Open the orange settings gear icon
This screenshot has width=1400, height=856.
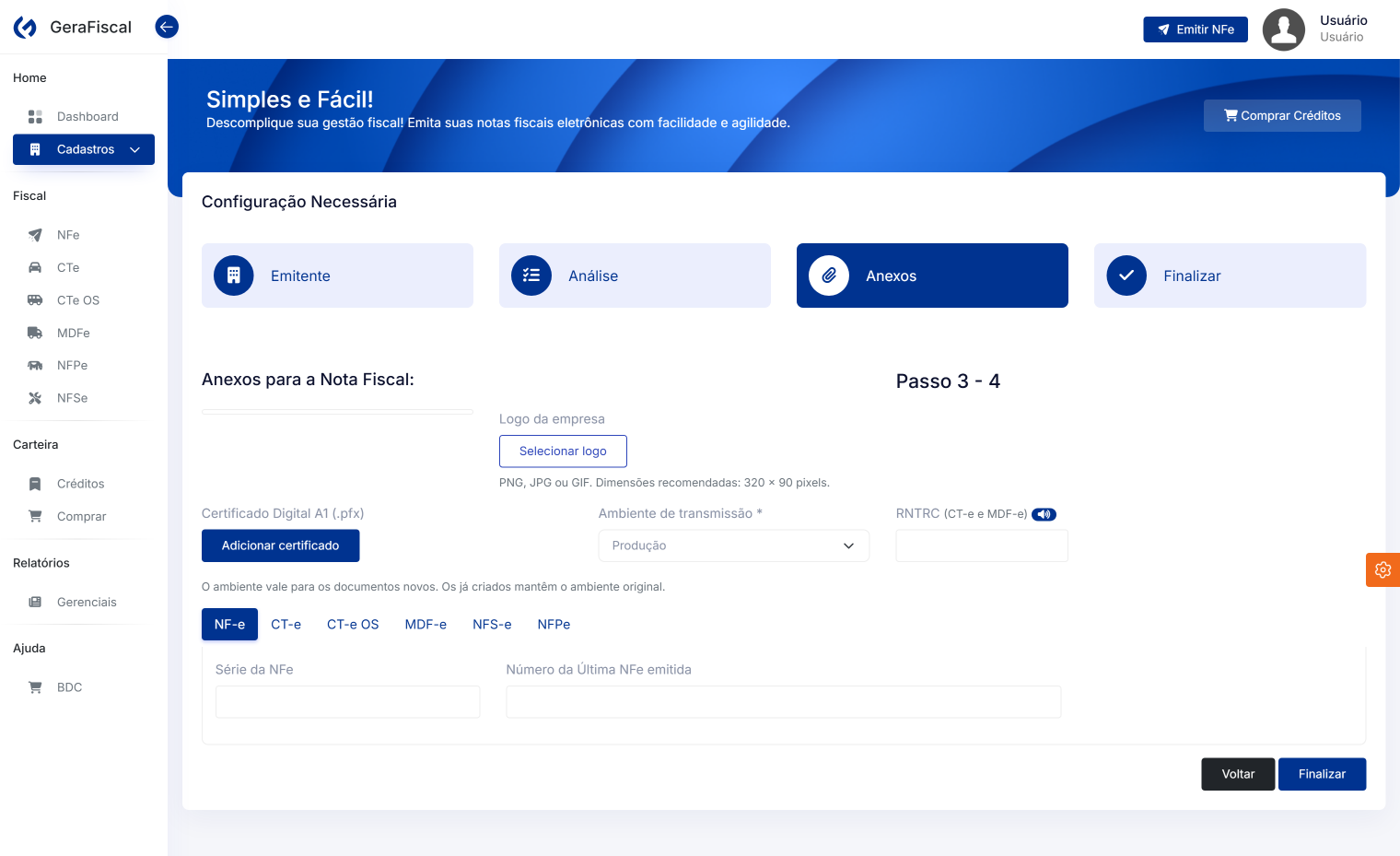coord(1382,570)
